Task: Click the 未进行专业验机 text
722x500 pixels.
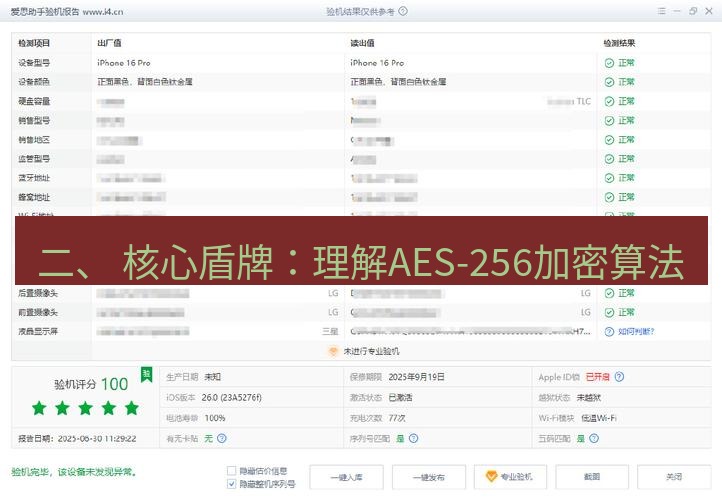Action: (371, 351)
